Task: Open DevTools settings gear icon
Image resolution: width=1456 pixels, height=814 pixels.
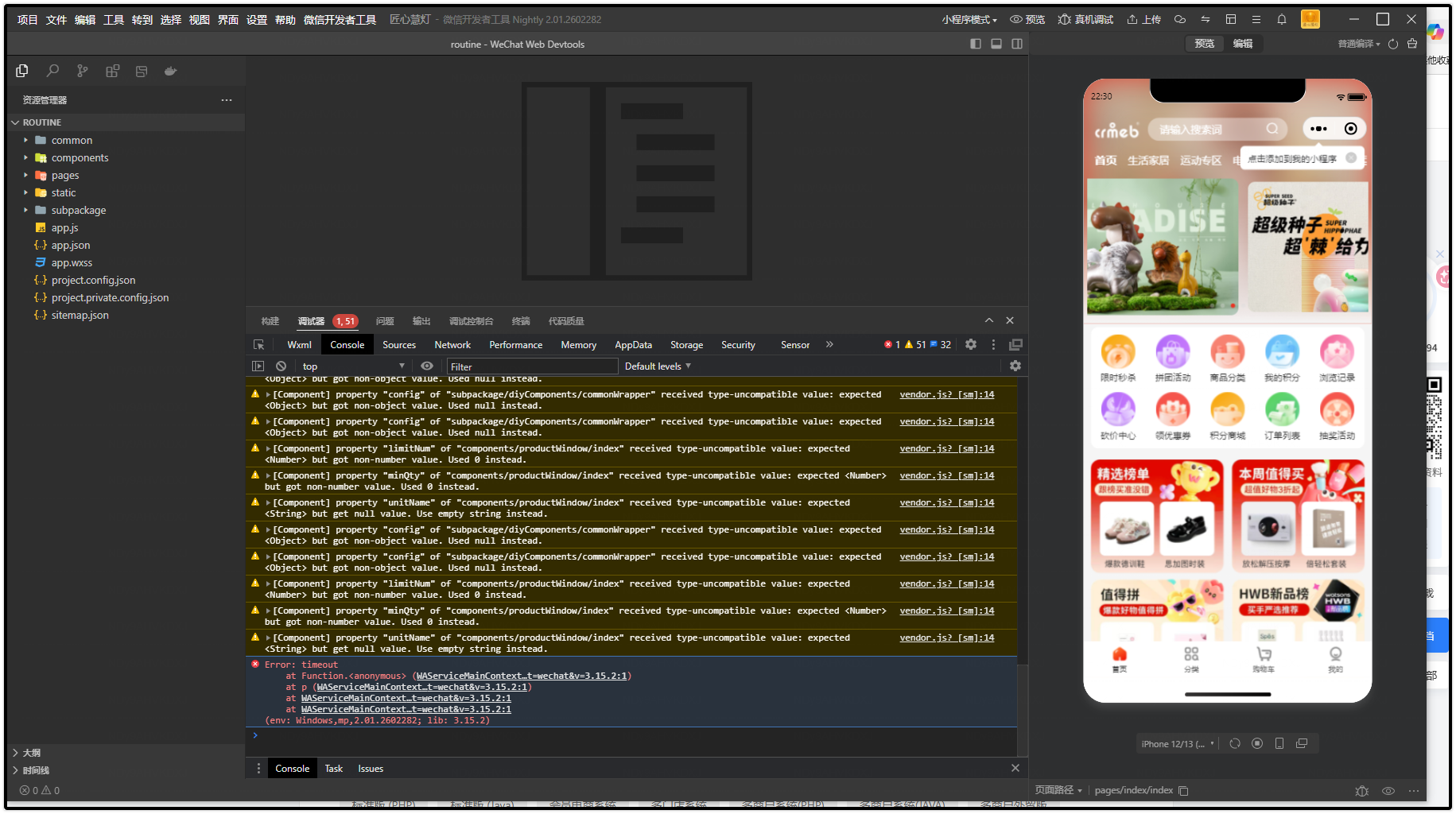Action: pos(971,344)
